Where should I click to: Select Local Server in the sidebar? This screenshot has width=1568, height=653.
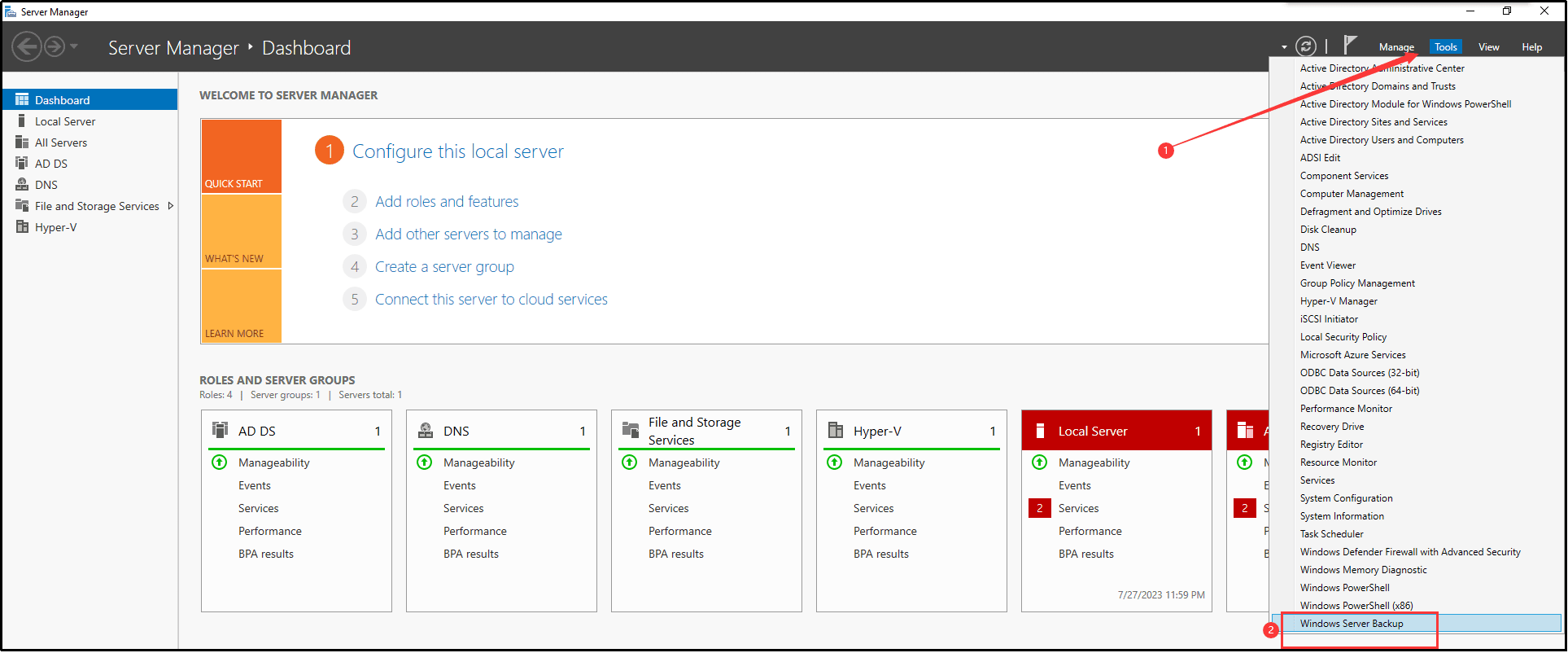pos(65,121)
